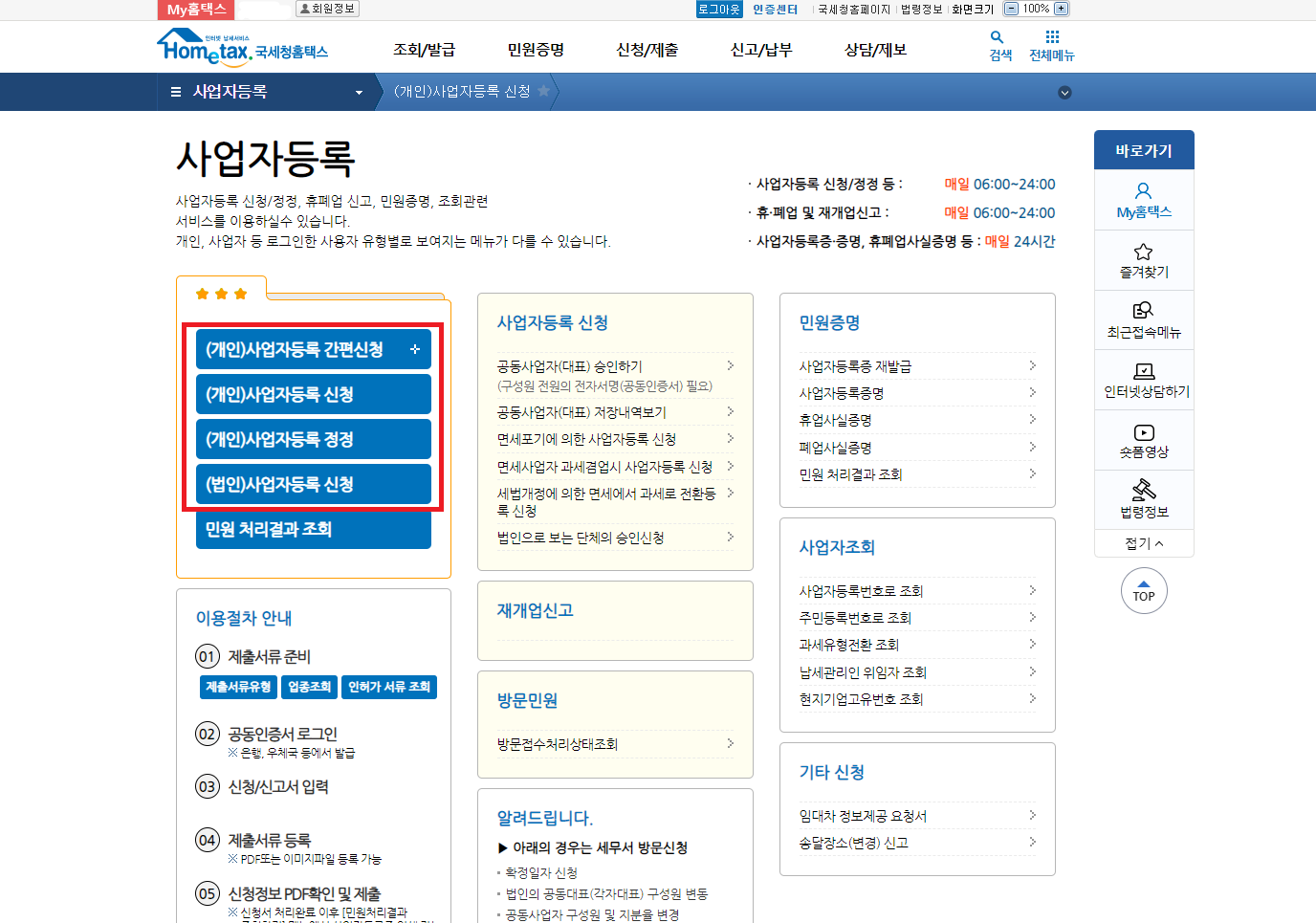
Task: Click arrow next to 방문접수처리상태조회
Action: [731, 743]
